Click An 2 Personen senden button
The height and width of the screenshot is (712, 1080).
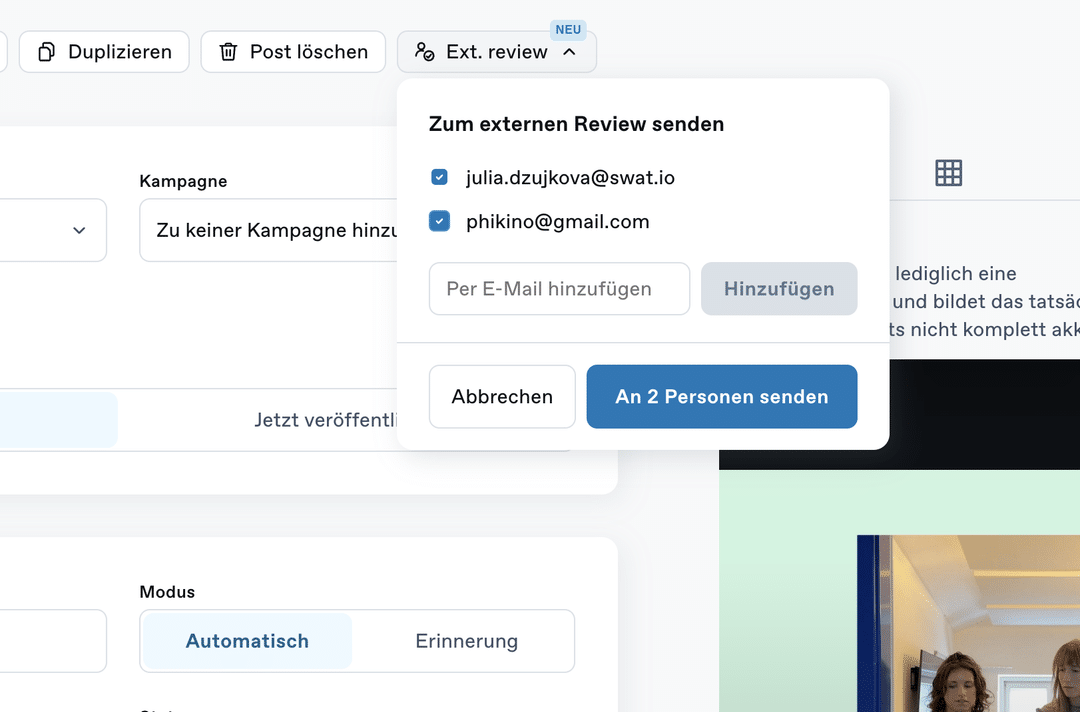[722, 397]
